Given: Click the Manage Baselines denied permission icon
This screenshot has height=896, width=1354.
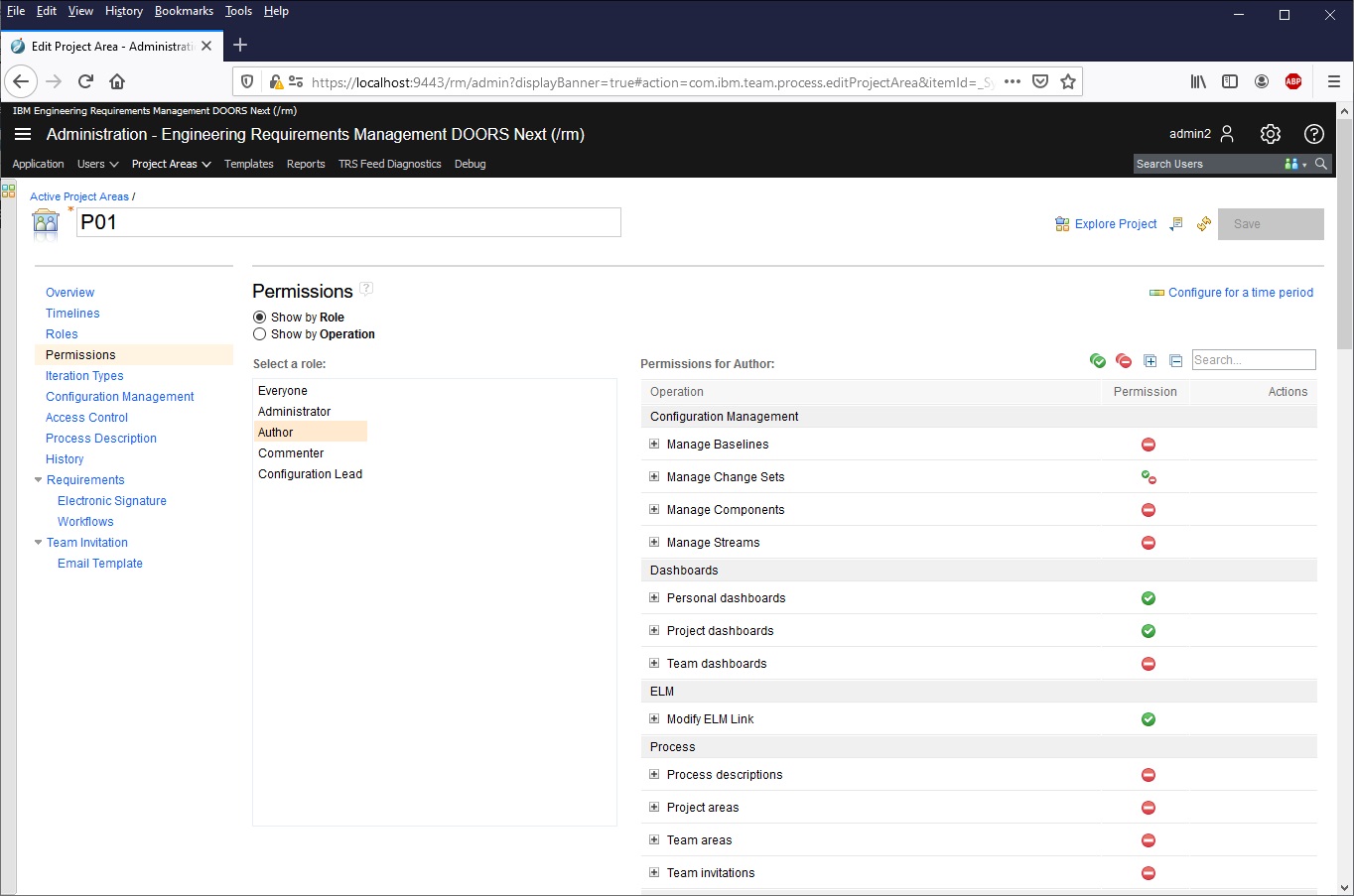Looking at the screenshot, I should point(1149,445).
